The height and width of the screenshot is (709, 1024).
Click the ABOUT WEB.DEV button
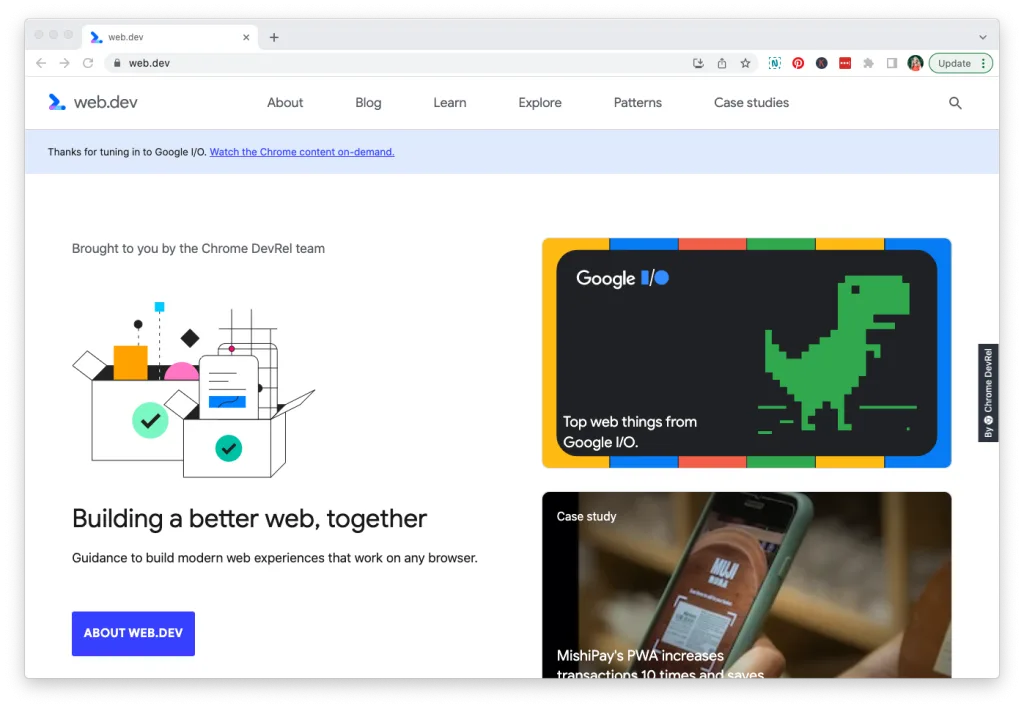(133, 633)
